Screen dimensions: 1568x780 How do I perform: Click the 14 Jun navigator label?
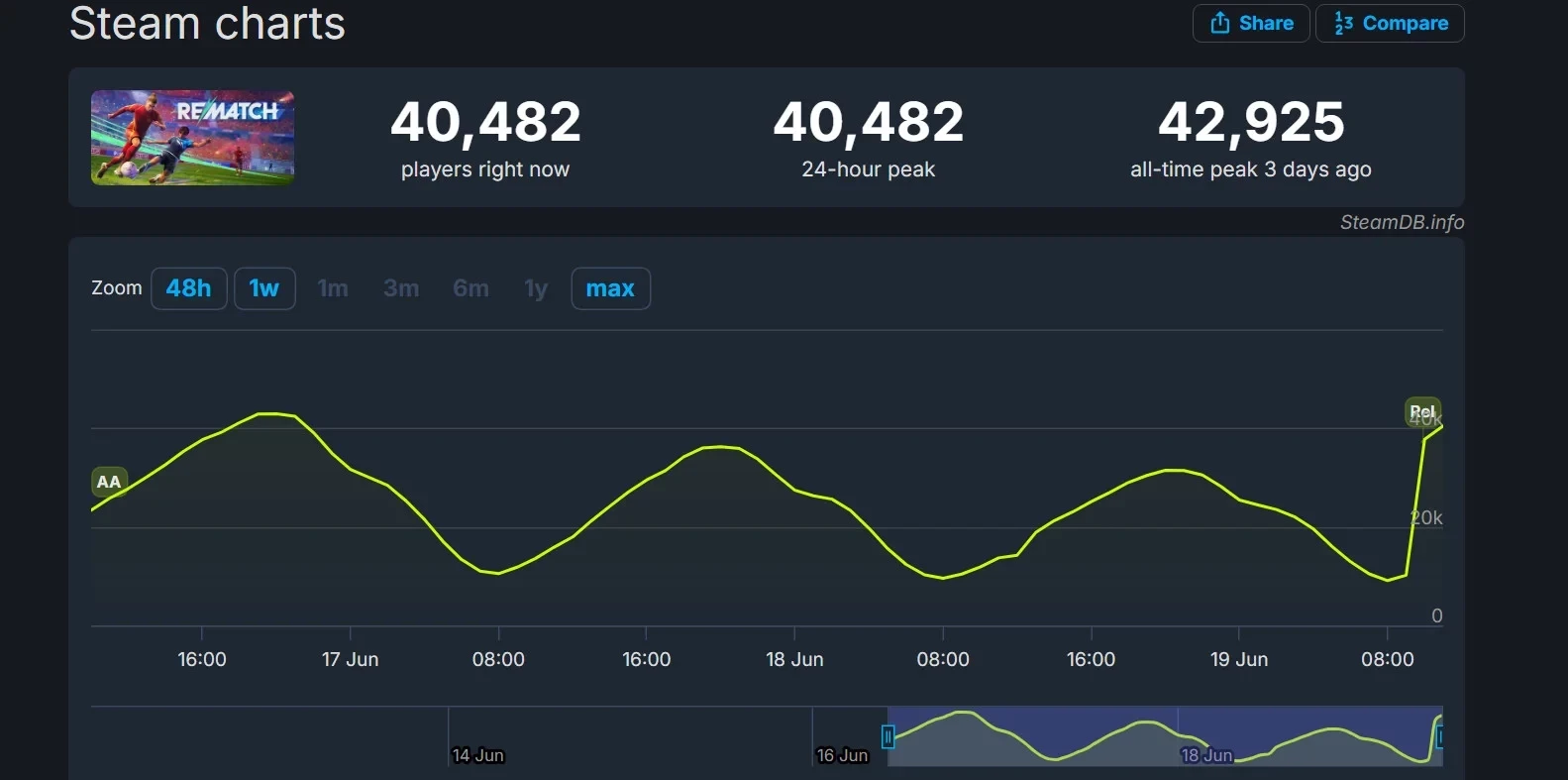point(478,755)
